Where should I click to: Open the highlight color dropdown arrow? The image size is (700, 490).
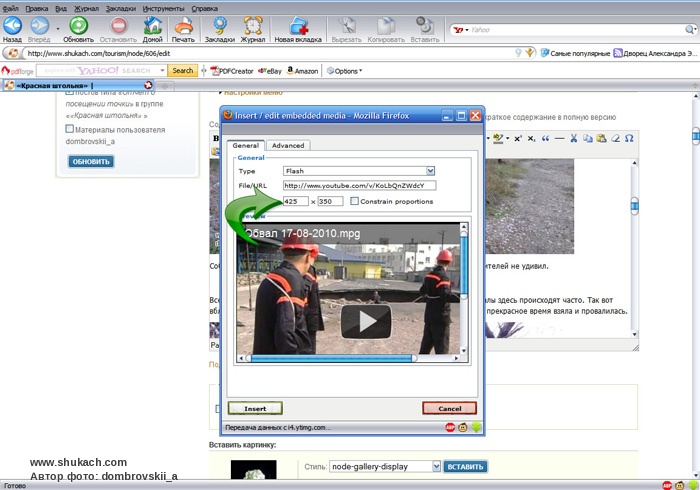coord(508,138)
